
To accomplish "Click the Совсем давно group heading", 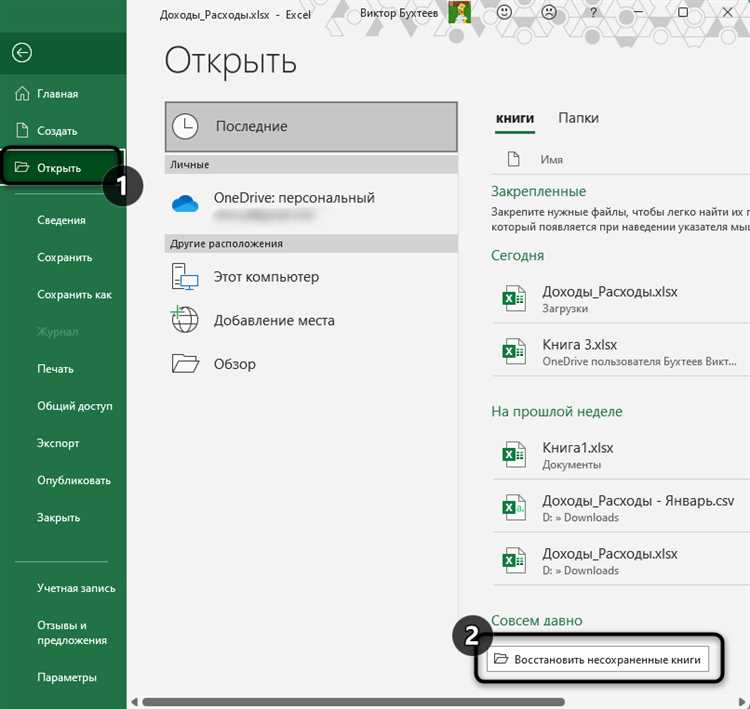I will point(537,620).
